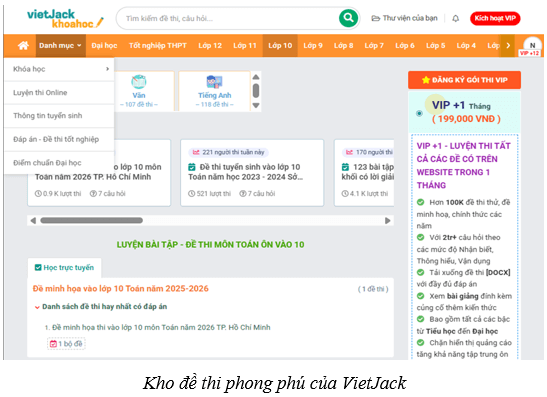The height and width of the screenshot is (397, 547).
Task: Open Đề minh họa vào lớp 10 Toán năm 2025-2026
Action: click(121, 289)
